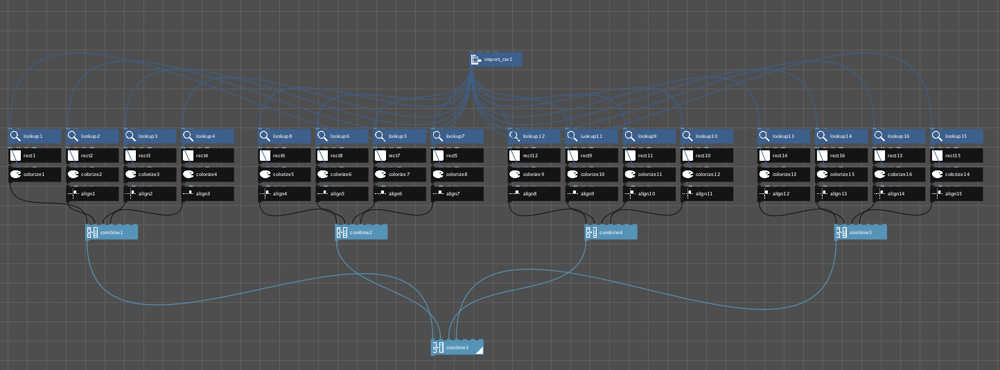Viewport: 1000px width, 370px height.
Task: Select the rect2 node
Action: tap(92, 156)
